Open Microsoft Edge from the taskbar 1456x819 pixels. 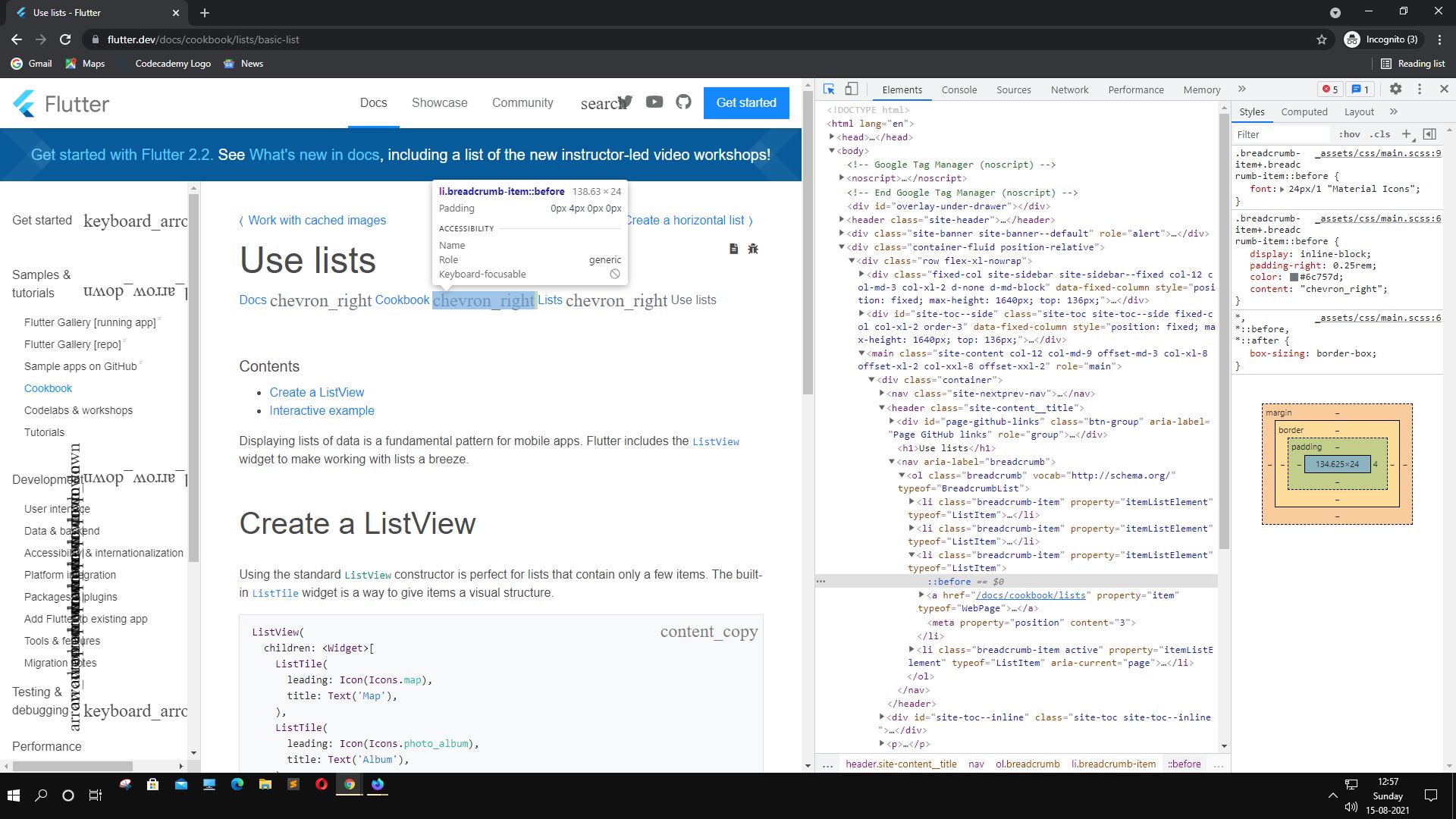(x=237, y=785)
